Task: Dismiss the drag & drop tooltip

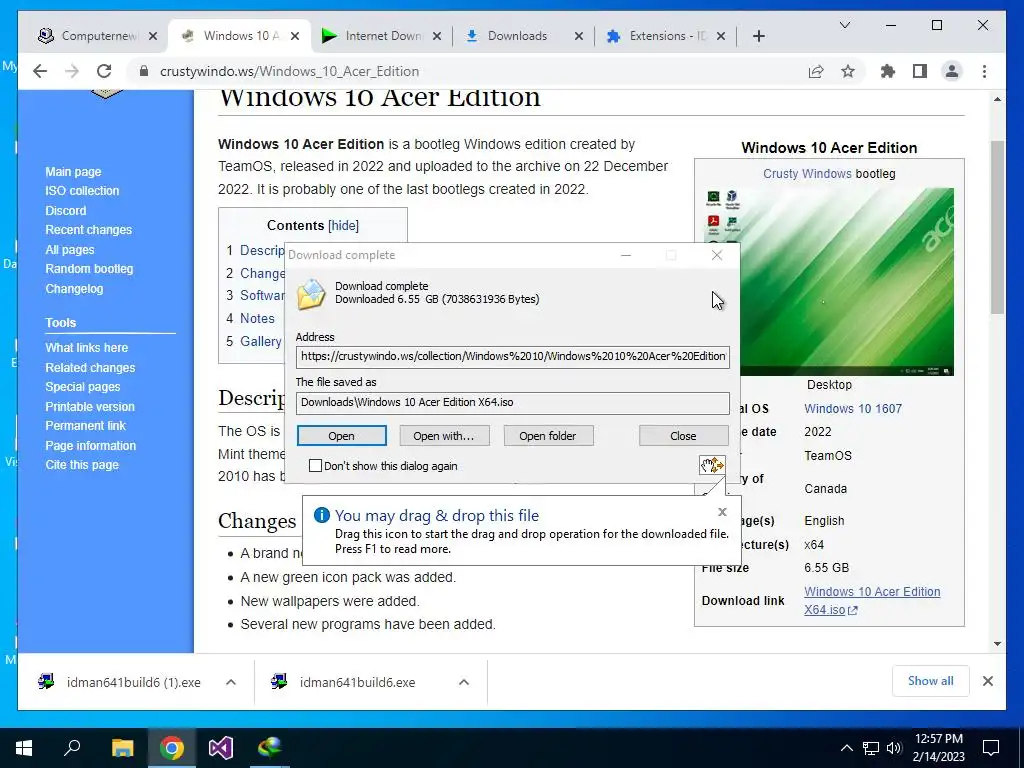Action: [722, 512]
